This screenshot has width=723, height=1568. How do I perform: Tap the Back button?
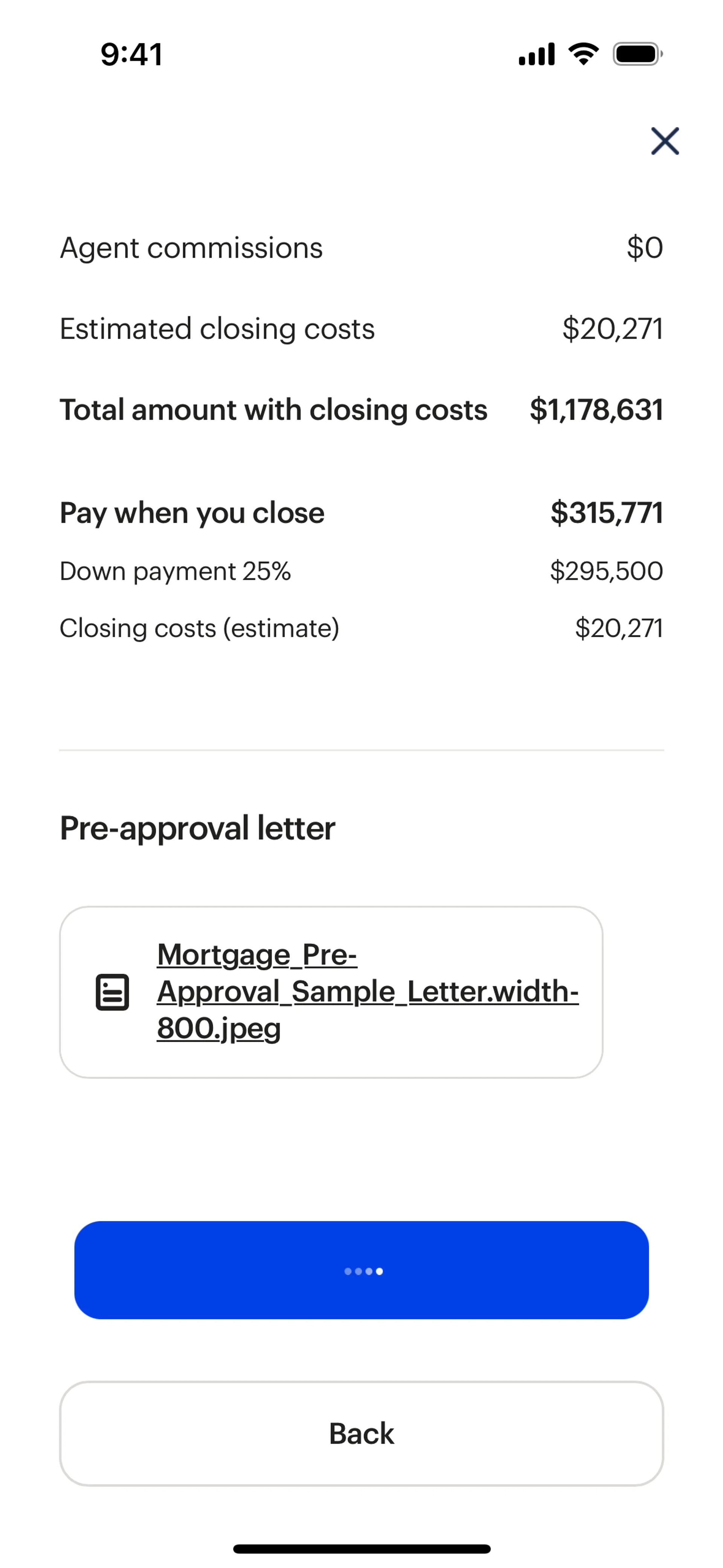click(x=361, y=1434)
